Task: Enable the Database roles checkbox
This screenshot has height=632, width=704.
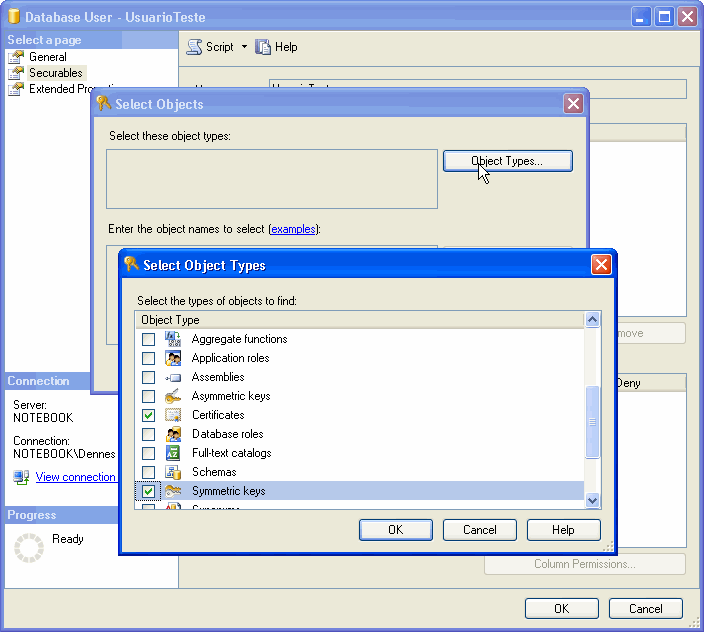Action: pyautogui.click(x=148, y=434)
